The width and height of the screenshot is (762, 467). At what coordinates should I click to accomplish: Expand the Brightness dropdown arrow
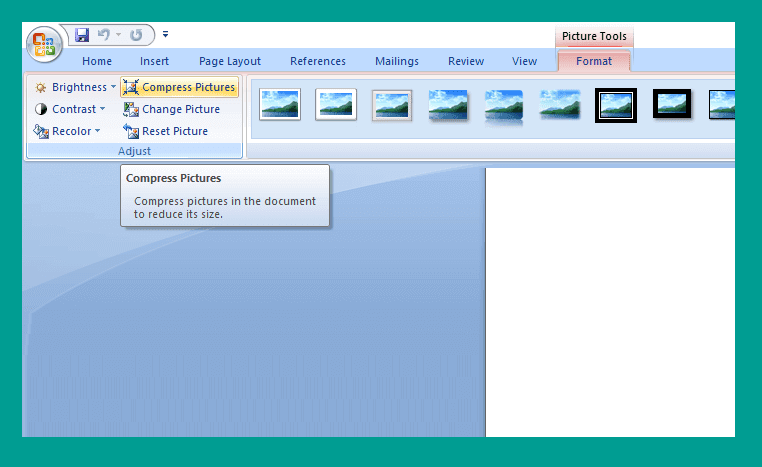(x=113, y=87)
